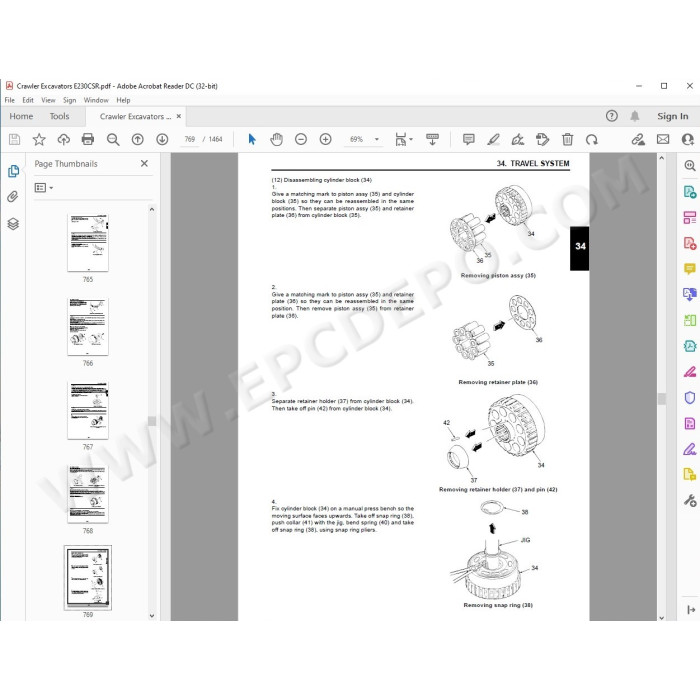Viewport: 700px width, 700px height.
Task: Select page 768 thumbnail
Action: [x=88, y=494]
